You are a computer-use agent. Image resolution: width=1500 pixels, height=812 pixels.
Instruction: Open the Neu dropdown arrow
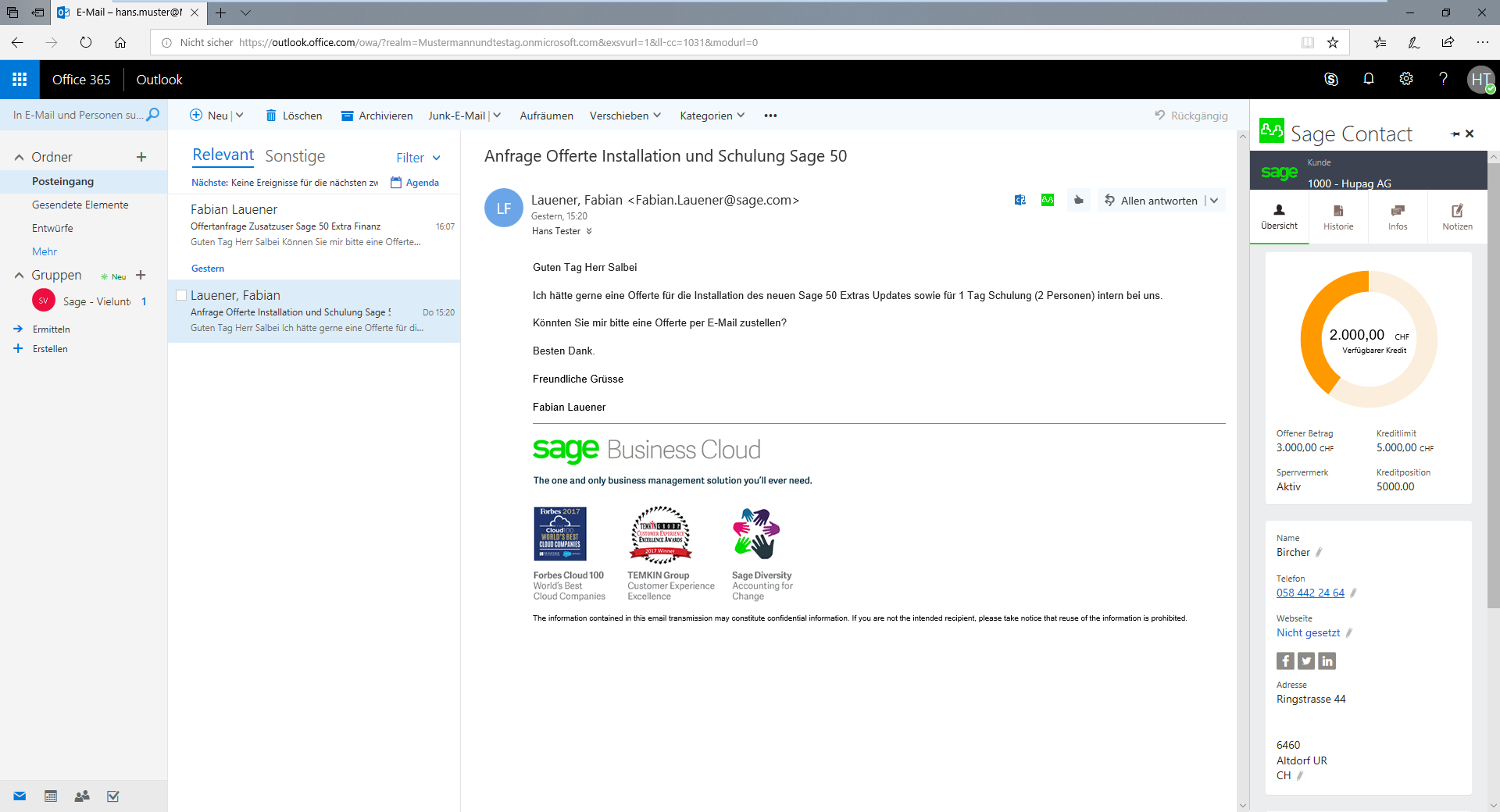(240, 116)
